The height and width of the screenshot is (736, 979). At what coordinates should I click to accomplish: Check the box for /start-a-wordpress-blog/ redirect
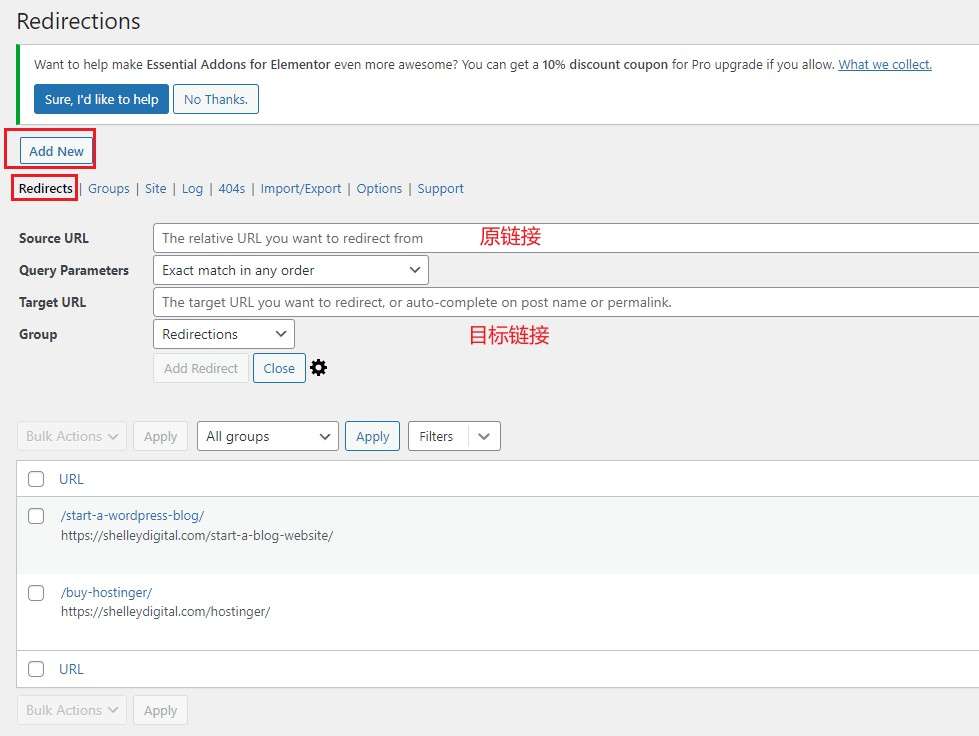point(36,516)
